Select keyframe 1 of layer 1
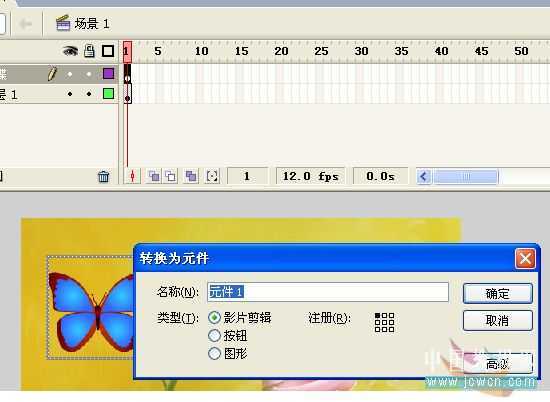Screen dimensions: 550x402 127,94
